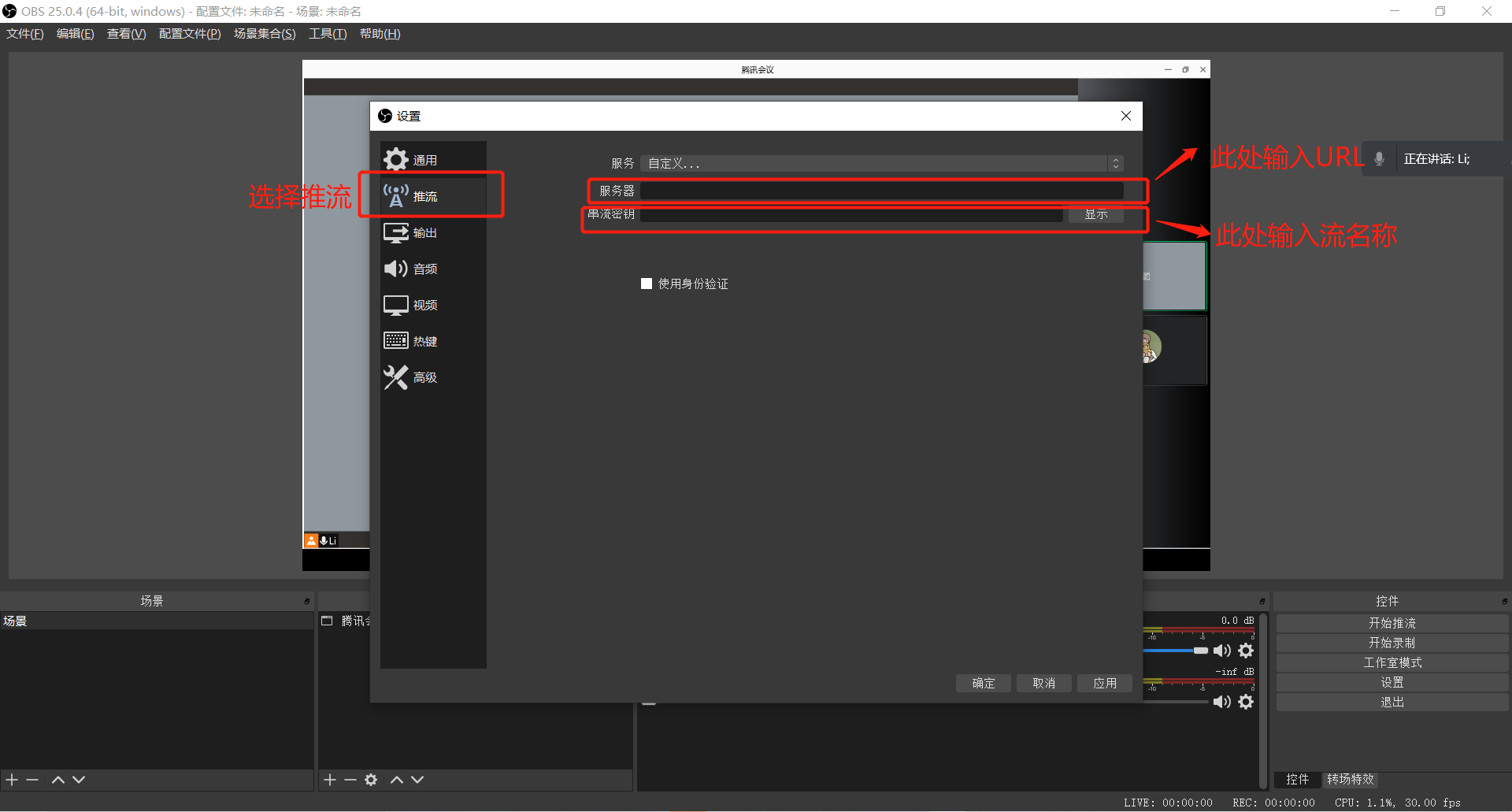
Task: Click 开始推流 start streaming button
Action: (1392, 623)
